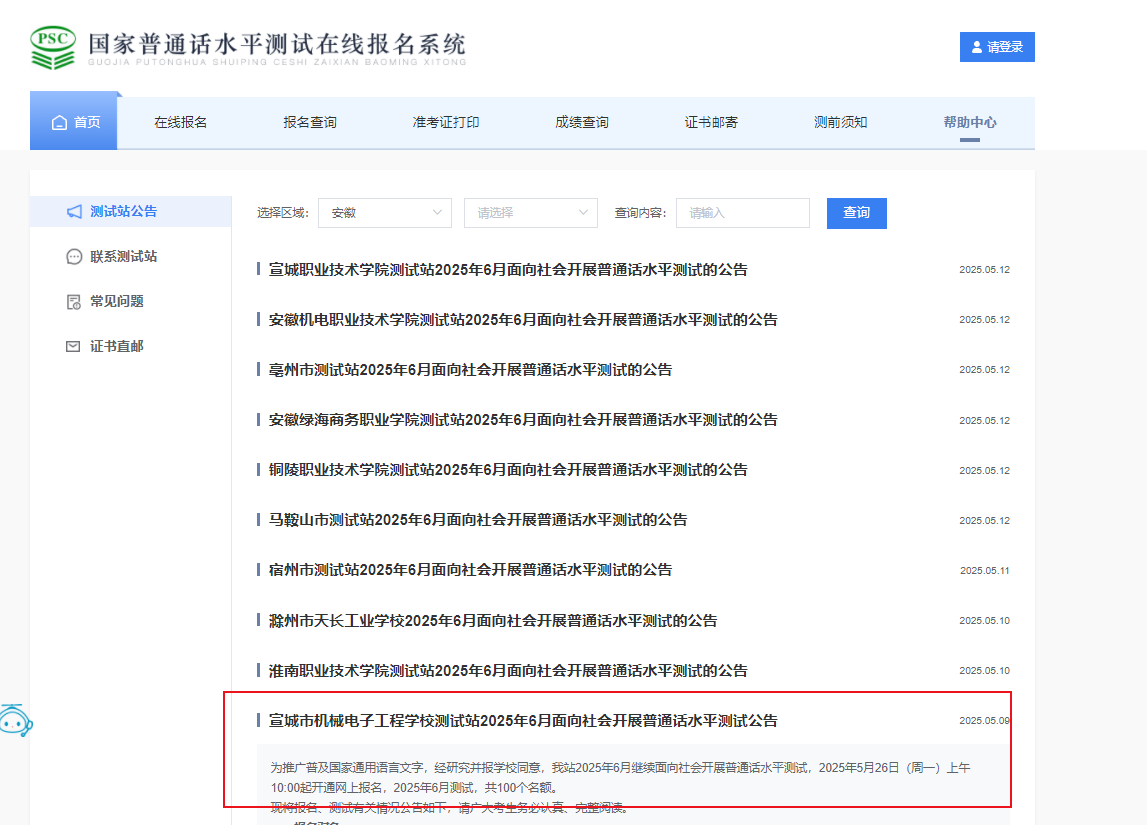This screenshot has width=1147, height=825.
Task: Click the envelope icon beside 证书直邮
Action: [x=73, y=347]
